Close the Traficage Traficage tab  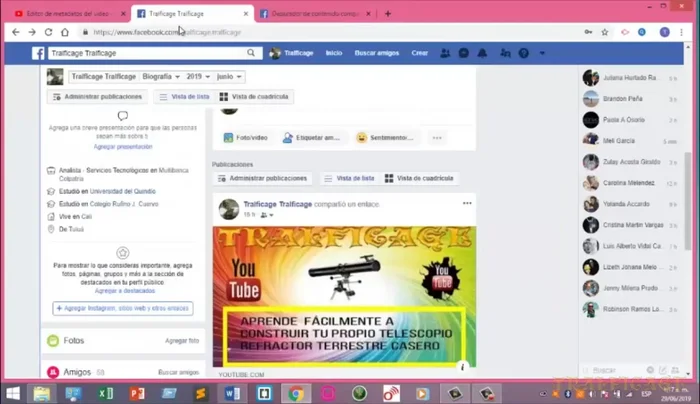coord(246,14)
